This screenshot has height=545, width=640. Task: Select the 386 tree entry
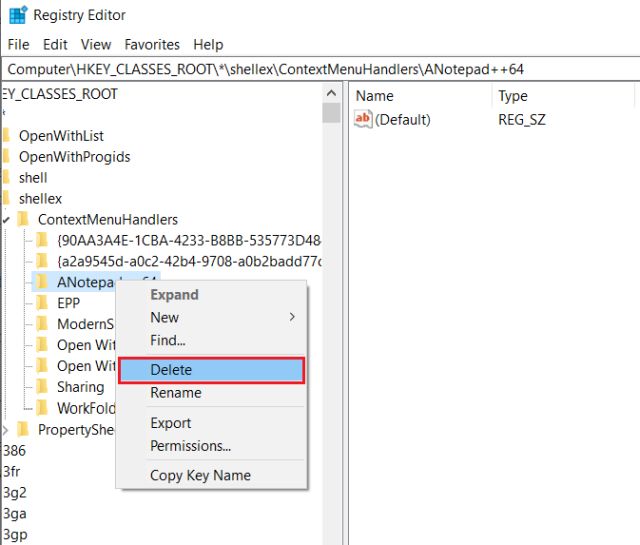(x=14, y=451)
